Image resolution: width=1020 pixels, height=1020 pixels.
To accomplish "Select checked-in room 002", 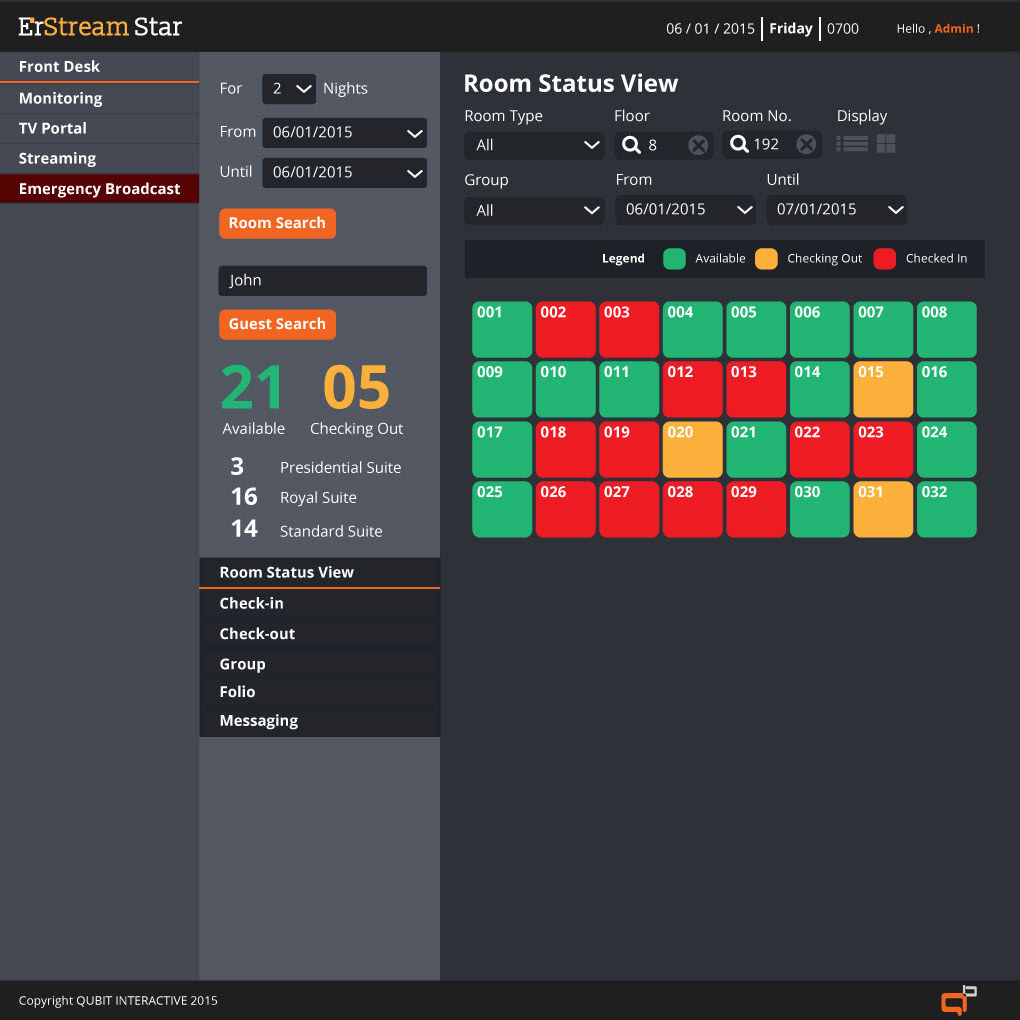I will click(x=565, y=329).
